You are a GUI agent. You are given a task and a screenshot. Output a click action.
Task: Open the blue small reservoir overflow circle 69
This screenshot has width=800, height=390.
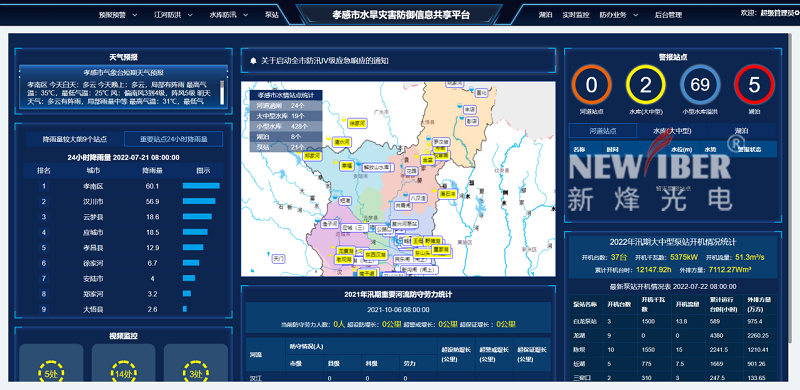click(x=700, y=85)
